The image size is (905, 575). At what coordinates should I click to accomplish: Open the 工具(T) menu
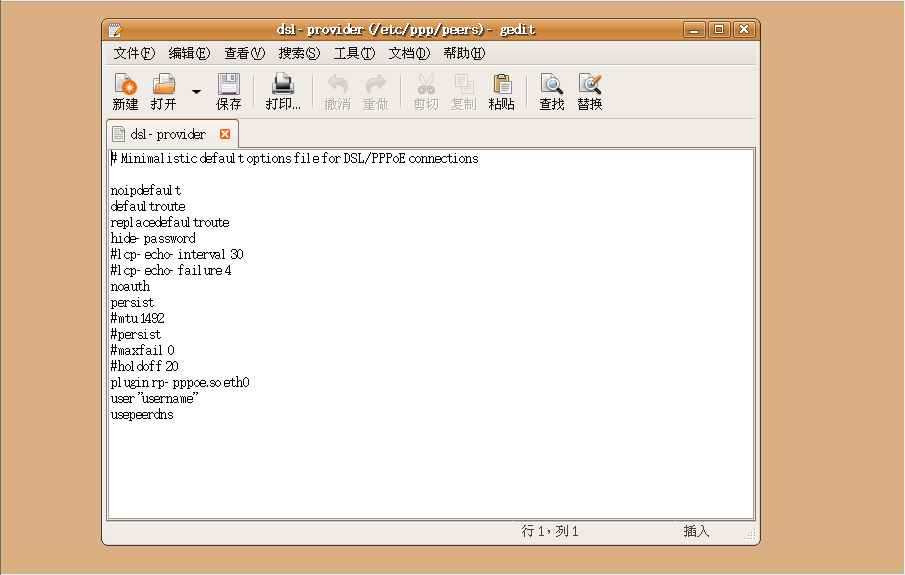[354, 53]
